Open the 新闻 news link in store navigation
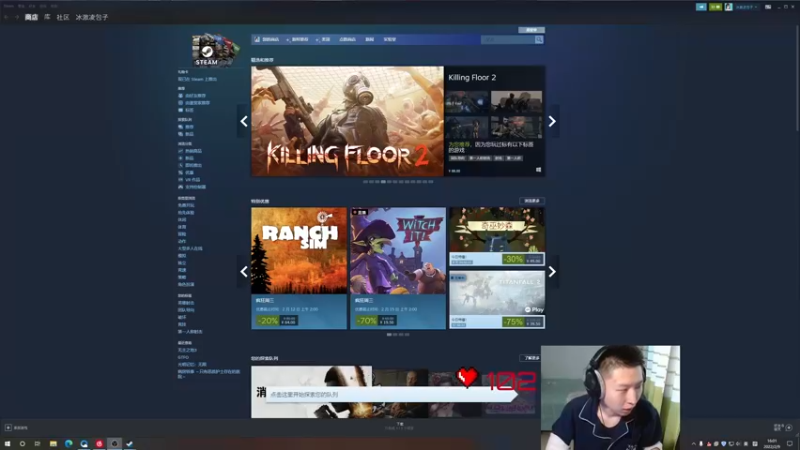The image size is (800, 450). [370, 39]
